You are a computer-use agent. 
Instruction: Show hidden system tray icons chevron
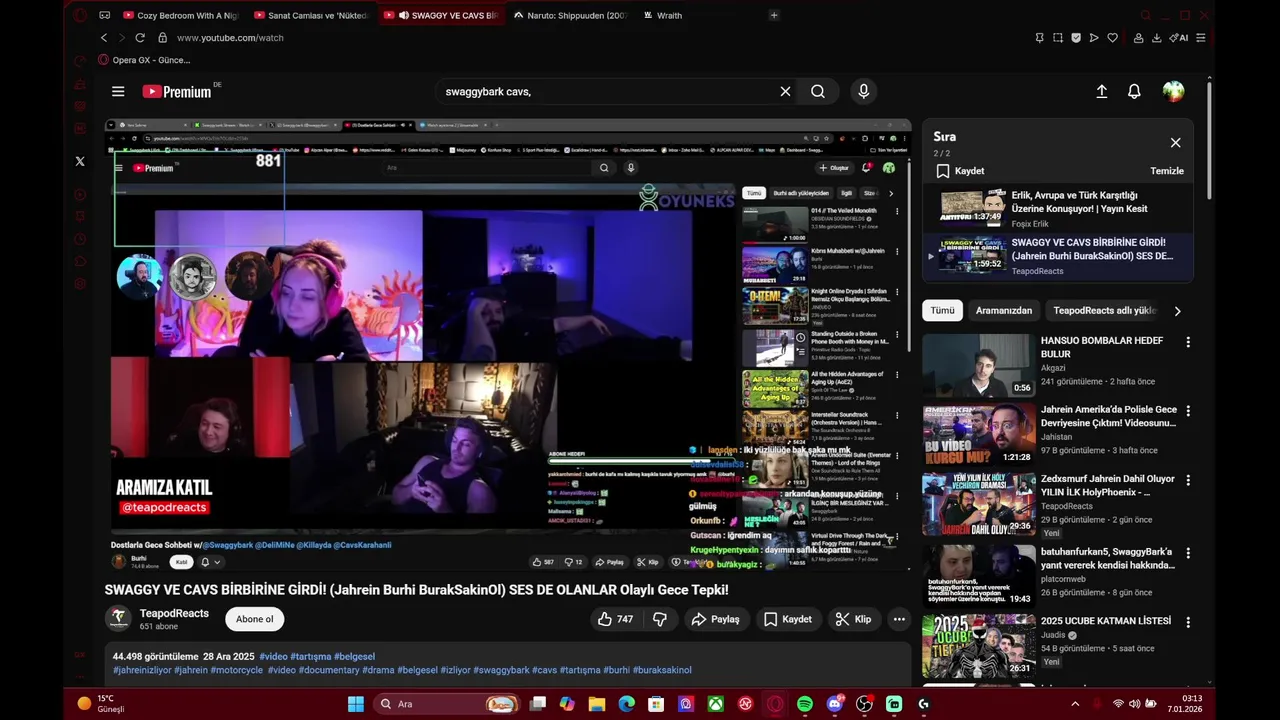1075,704
